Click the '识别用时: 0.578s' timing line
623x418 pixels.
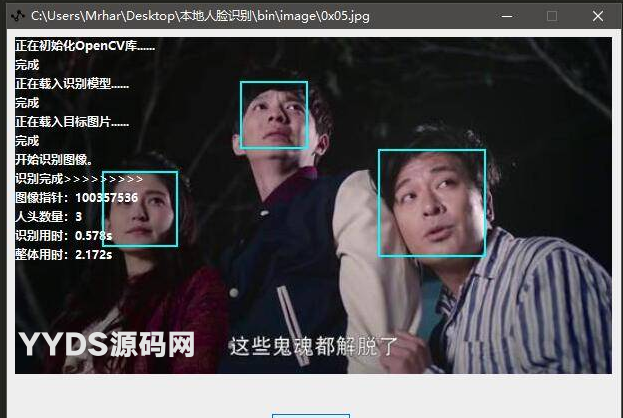(x=63, y=236)
